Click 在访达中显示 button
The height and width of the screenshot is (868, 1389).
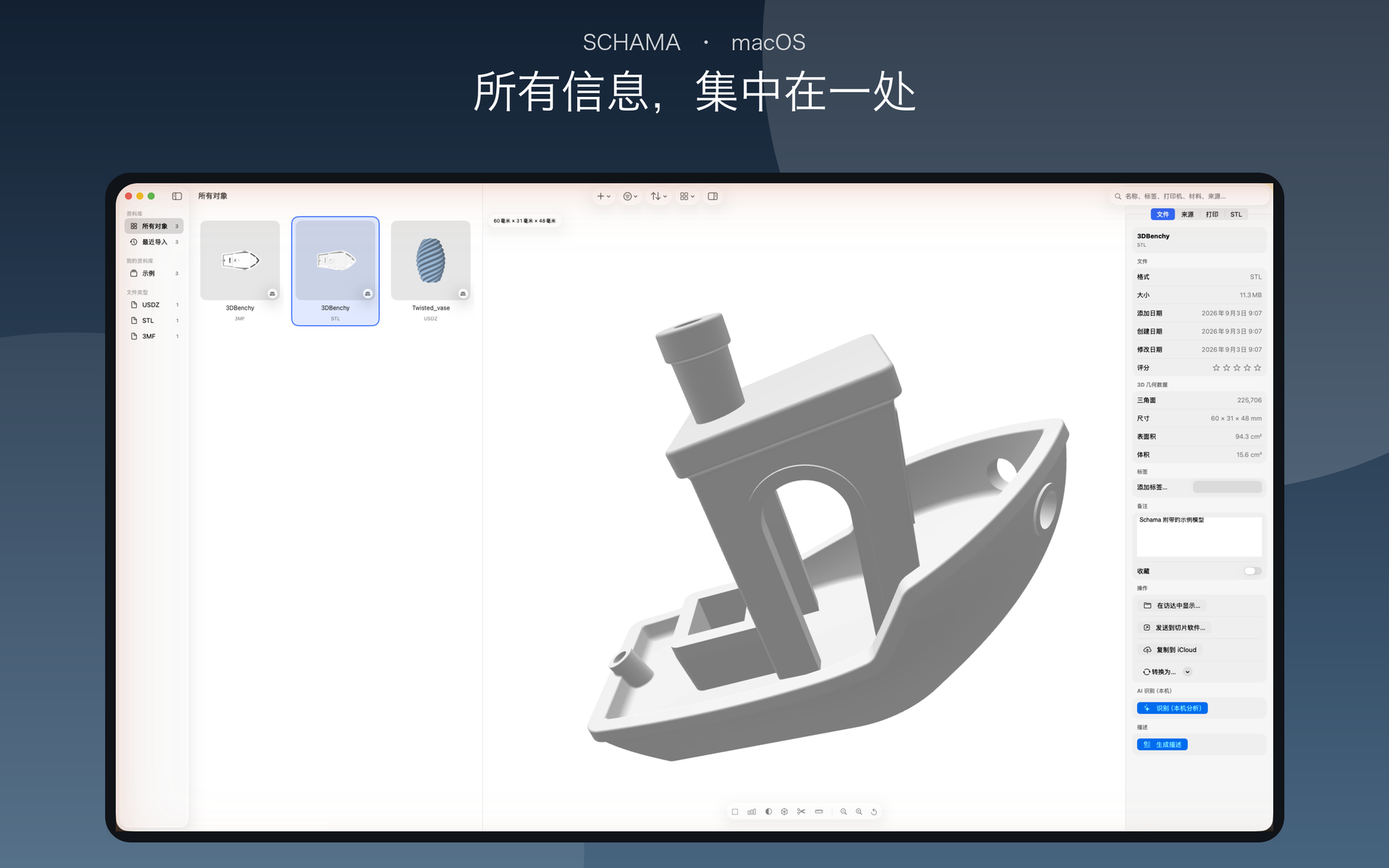1172,606
